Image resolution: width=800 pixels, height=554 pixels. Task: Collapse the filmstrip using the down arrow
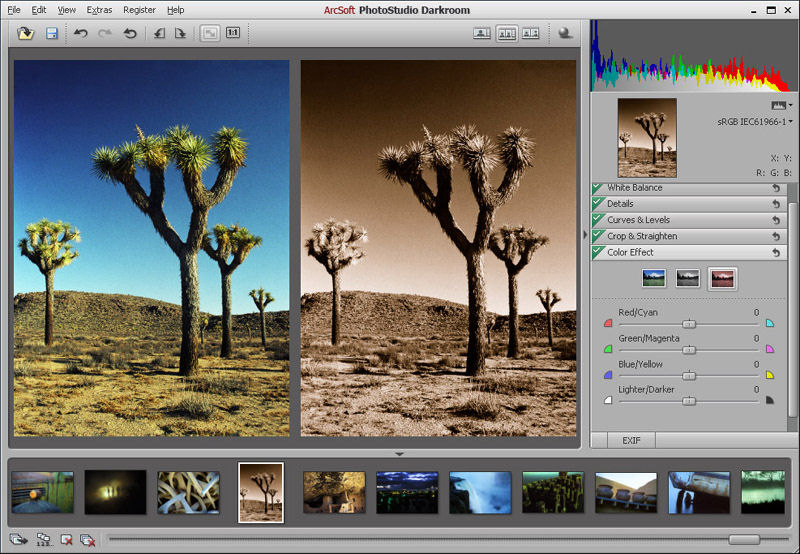tap(399, 454)
